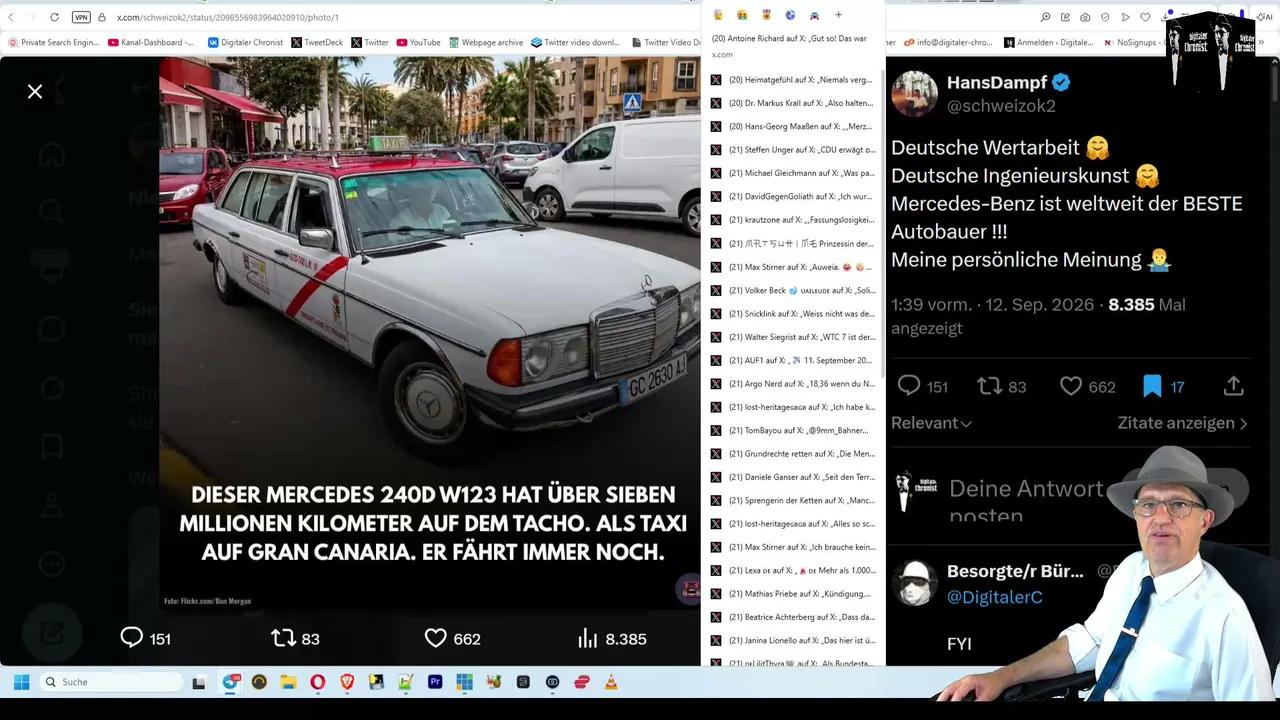This screenshot has height=720, width=1280.
Task: Click the repost icon under the photo
Action: click(x=283, y=638)
